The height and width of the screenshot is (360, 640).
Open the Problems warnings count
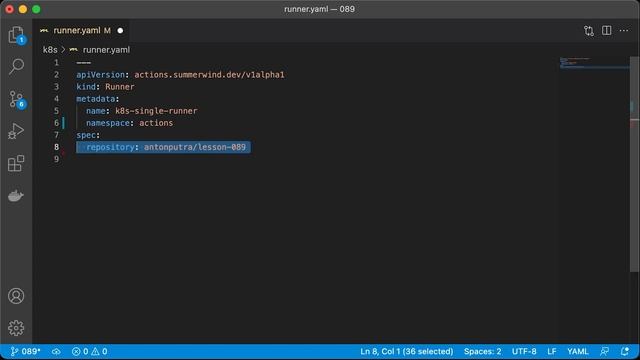99,351
